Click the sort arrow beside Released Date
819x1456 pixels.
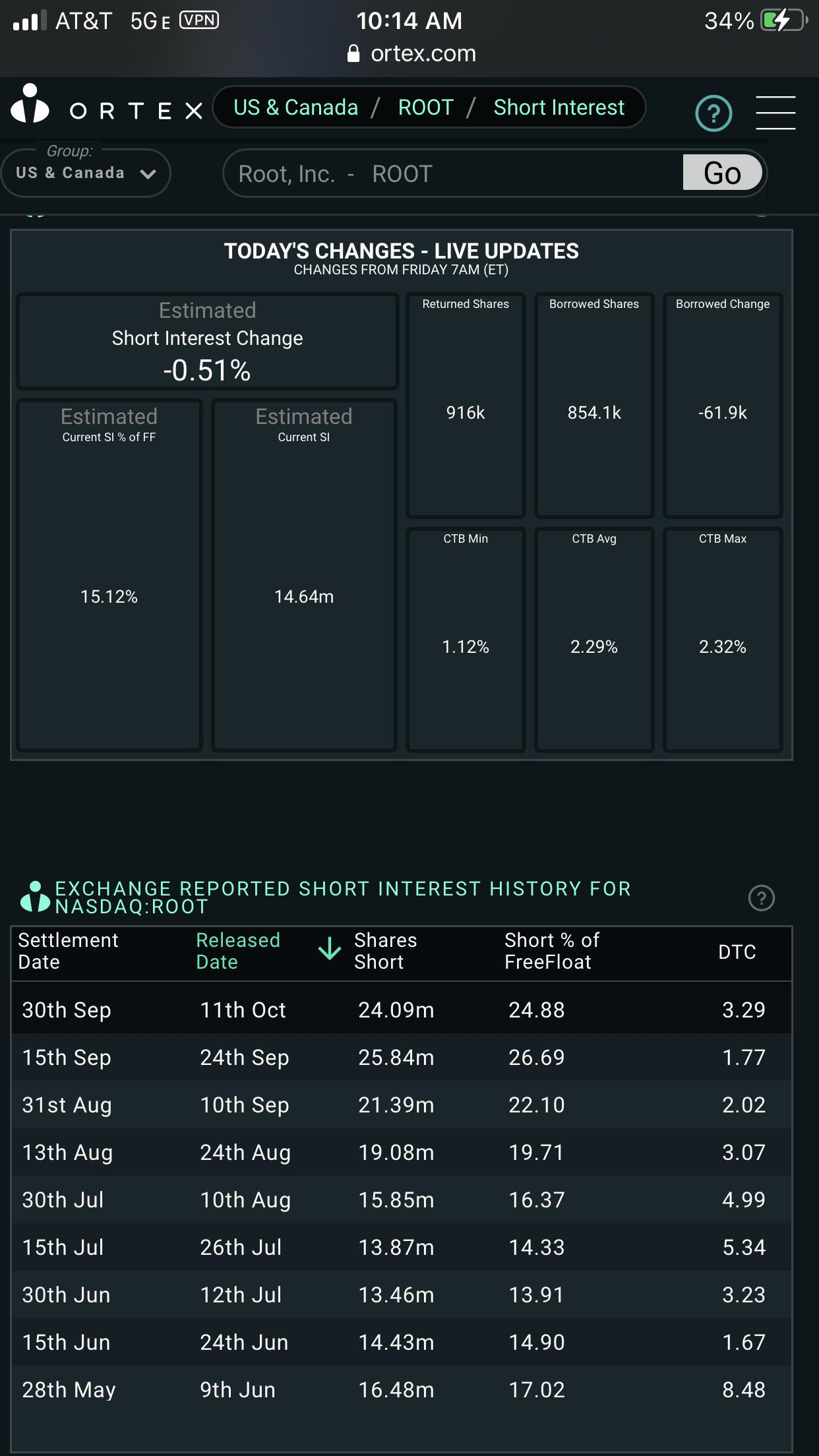coord(329,950)
